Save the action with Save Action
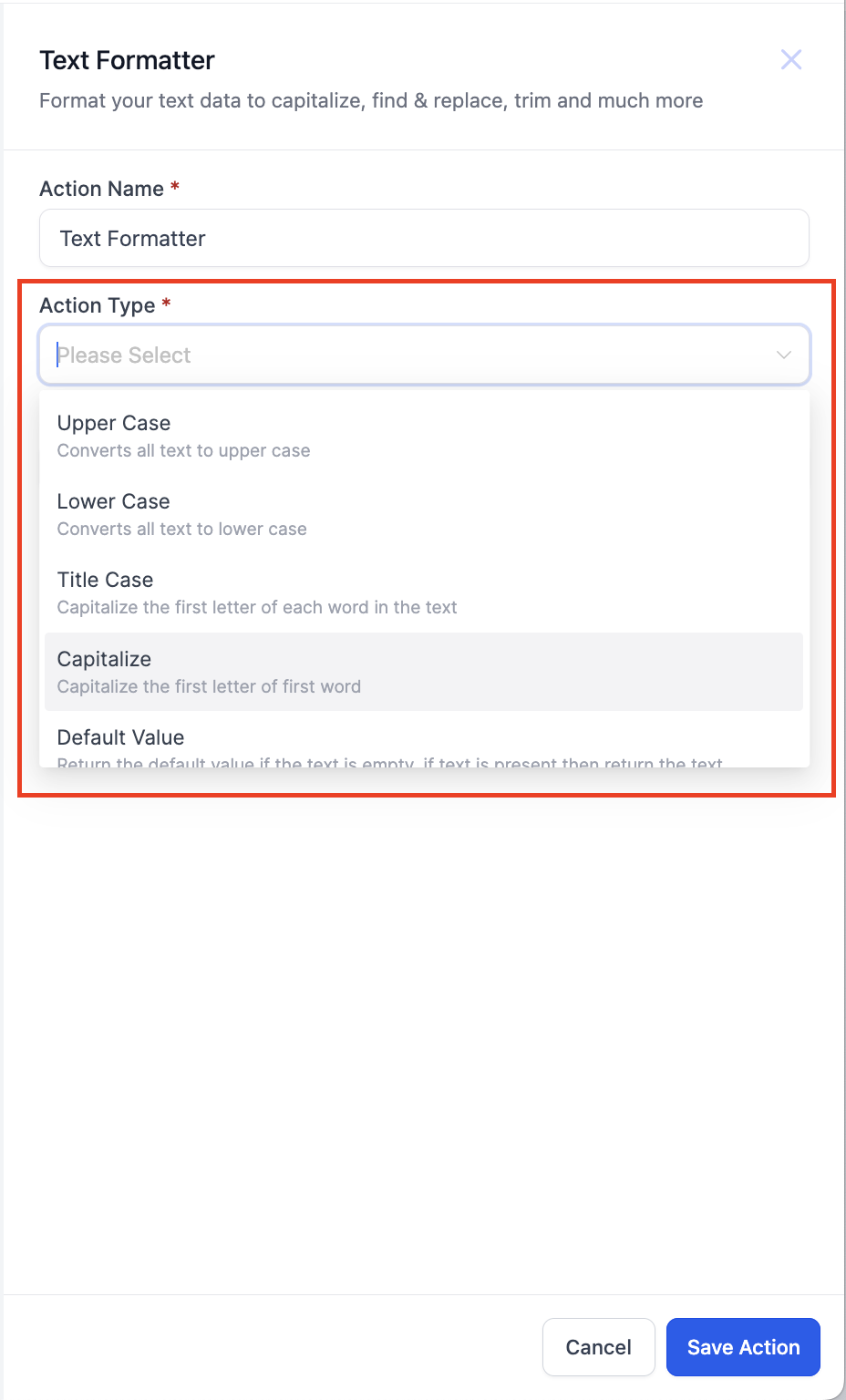 click(x=743, y=1347)
